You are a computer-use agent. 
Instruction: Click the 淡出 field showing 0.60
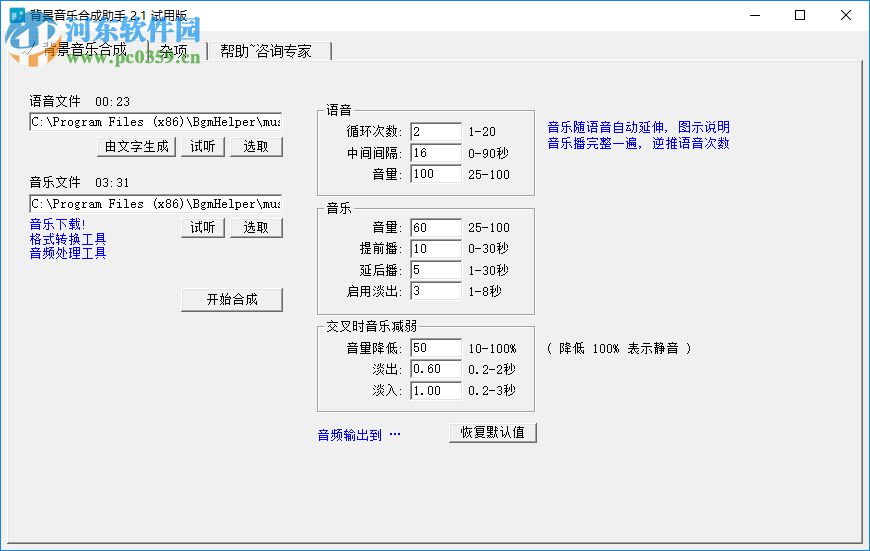(436, 369)
